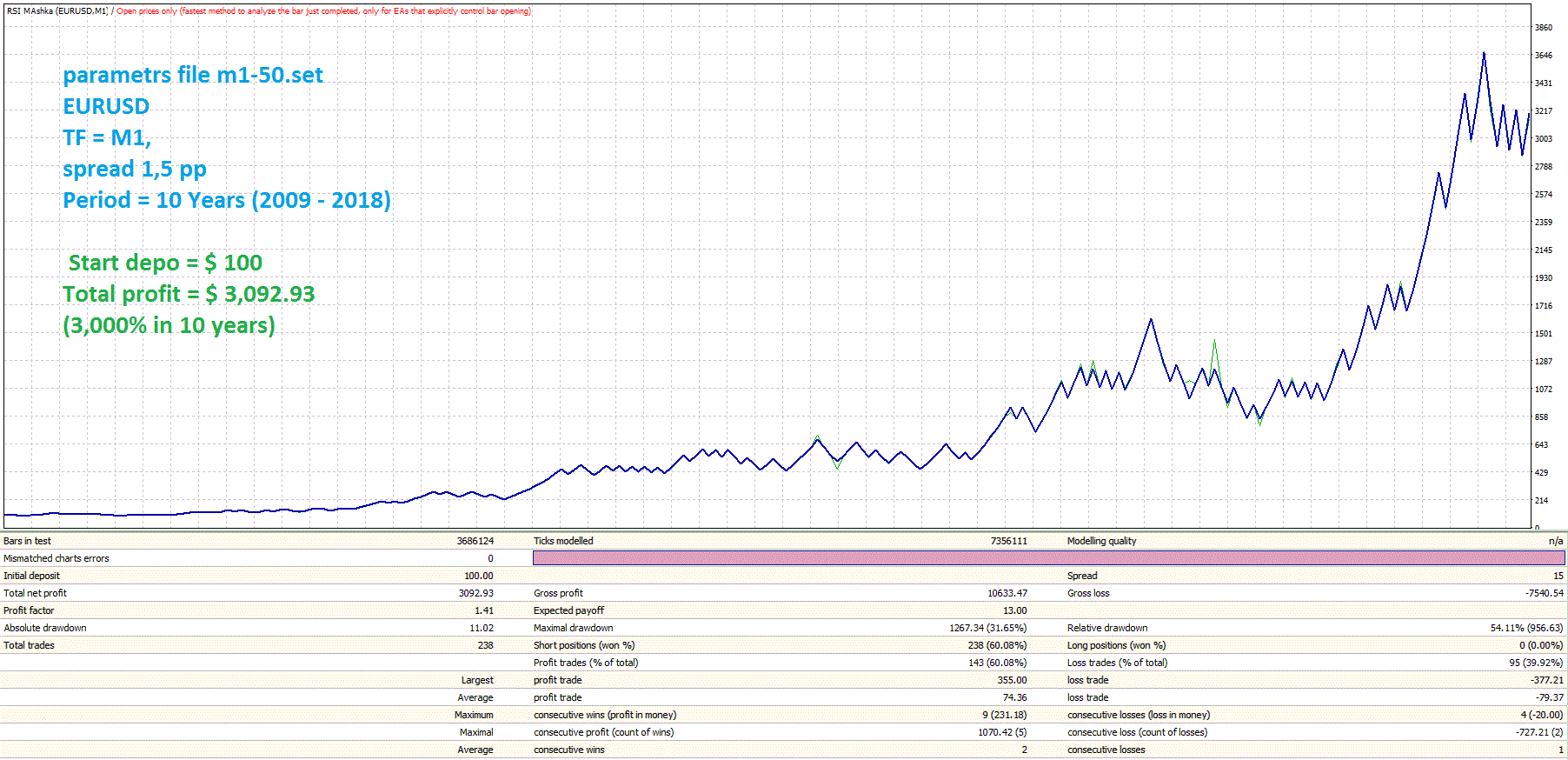Screen dimensions: 1568x760
Task: Click consecutive wins value 9 (231.18)
Action: point(1004,715)
